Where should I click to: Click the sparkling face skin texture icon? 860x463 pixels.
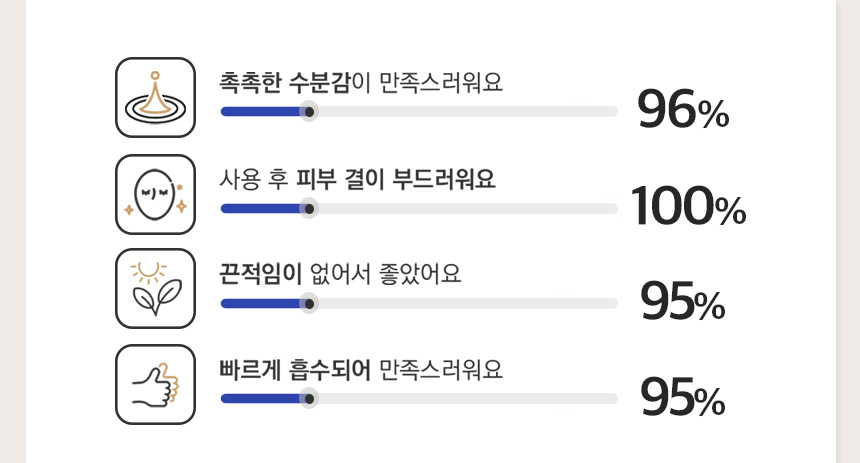[x=155, y=194]
